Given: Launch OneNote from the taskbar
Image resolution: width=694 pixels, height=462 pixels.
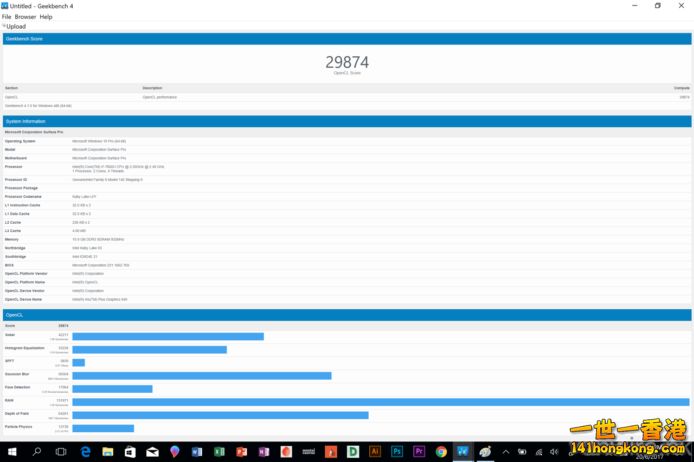Looking at the screenshot, I should coord(264,451).
